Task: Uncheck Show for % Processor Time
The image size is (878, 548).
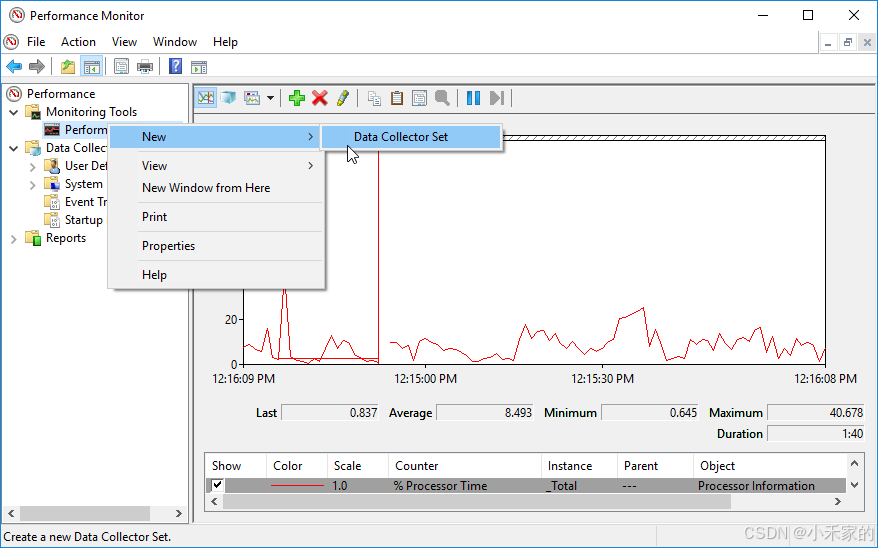Action: 217,485
